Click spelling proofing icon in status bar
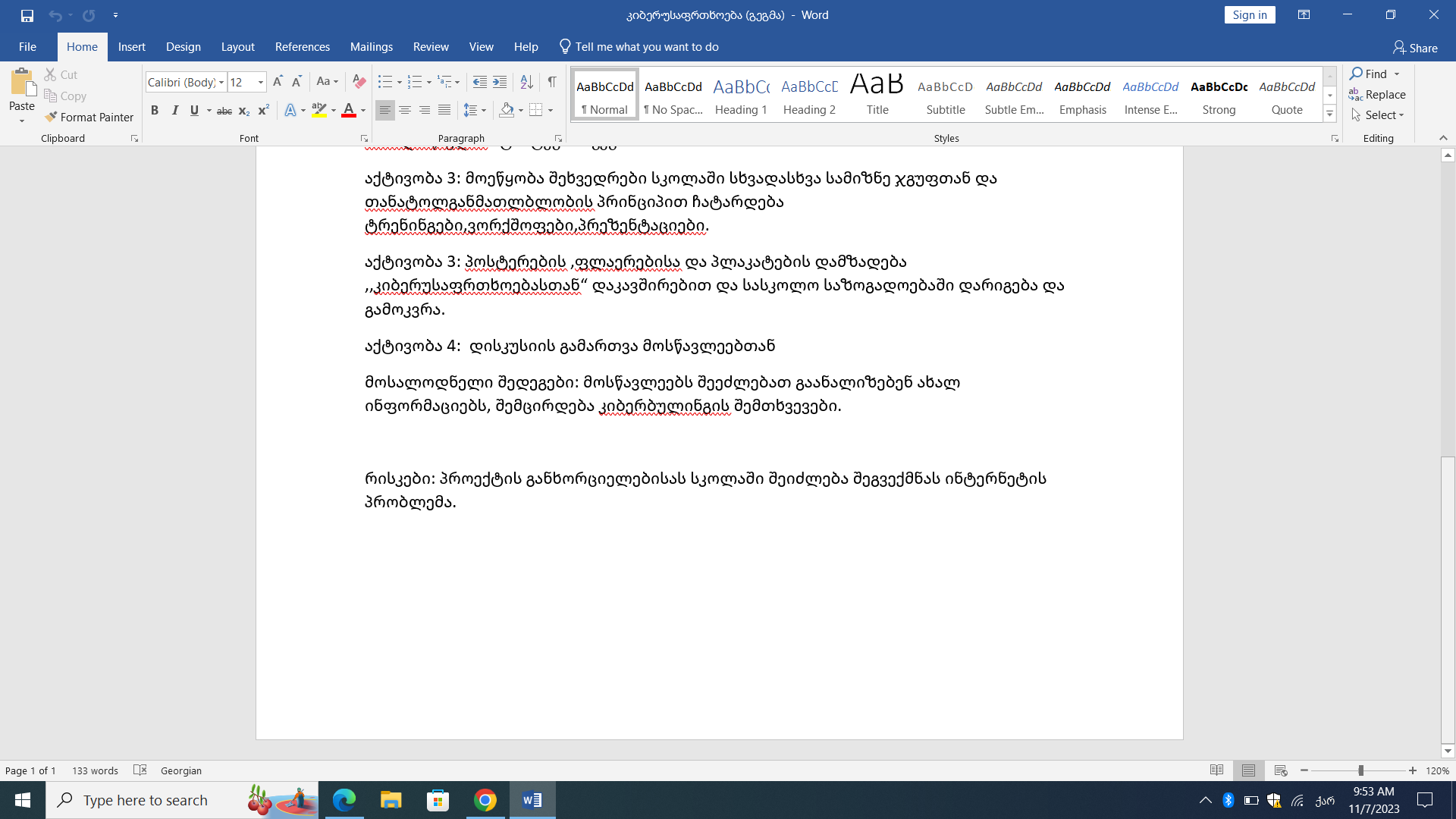This screenshot has width=1456, height=819. pyautogui.click(x=140, y=770)
